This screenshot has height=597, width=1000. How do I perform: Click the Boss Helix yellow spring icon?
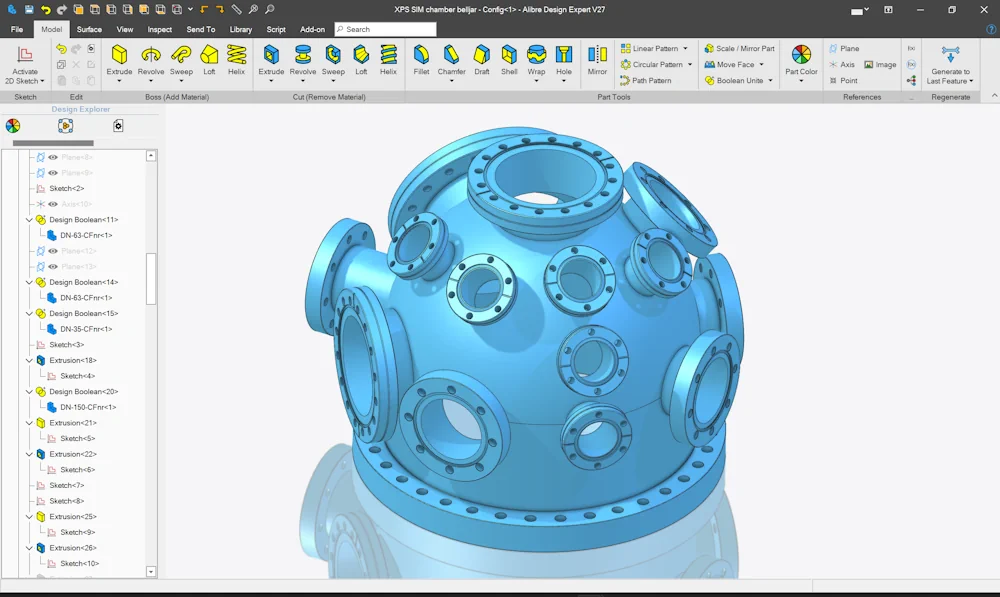237,55
